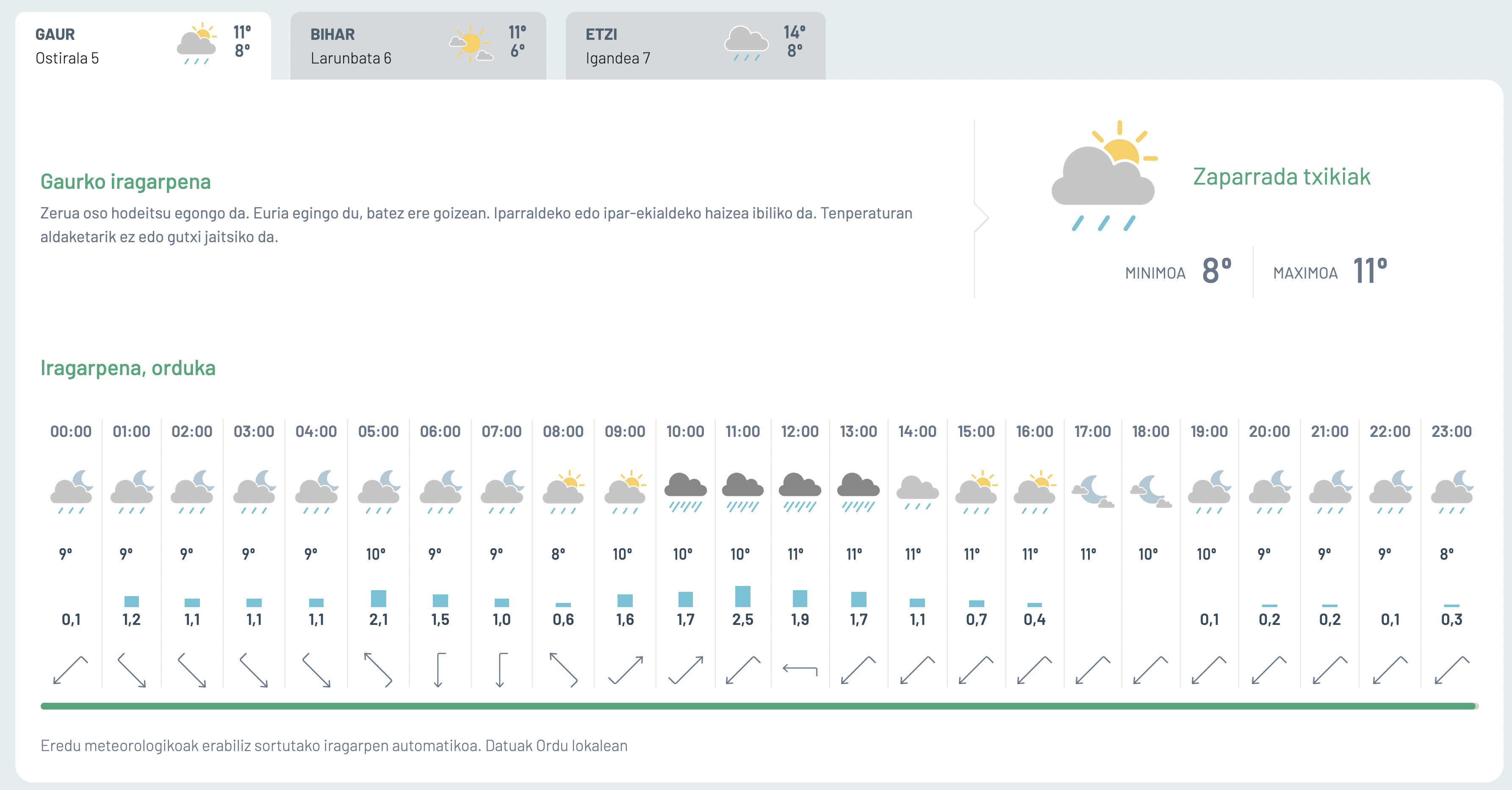
Task: Click the Eredu meteorologikoak footer note
Action: pyautogui.click(x=334, y=746)
